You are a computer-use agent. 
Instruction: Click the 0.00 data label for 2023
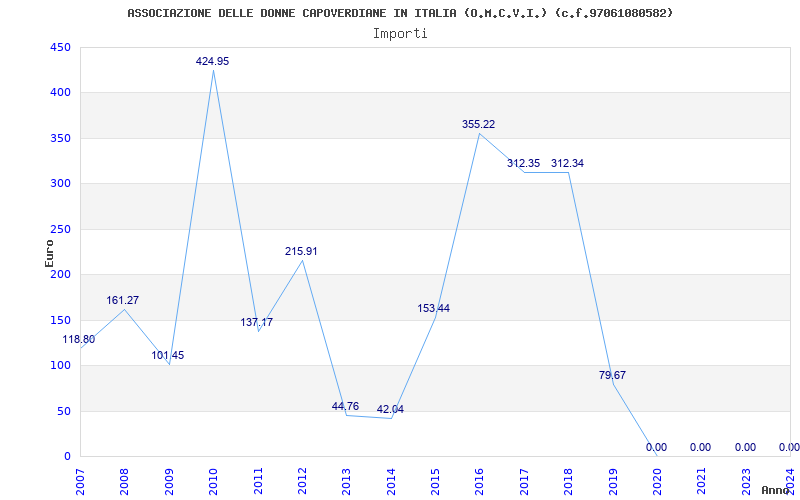click(745, 447)
